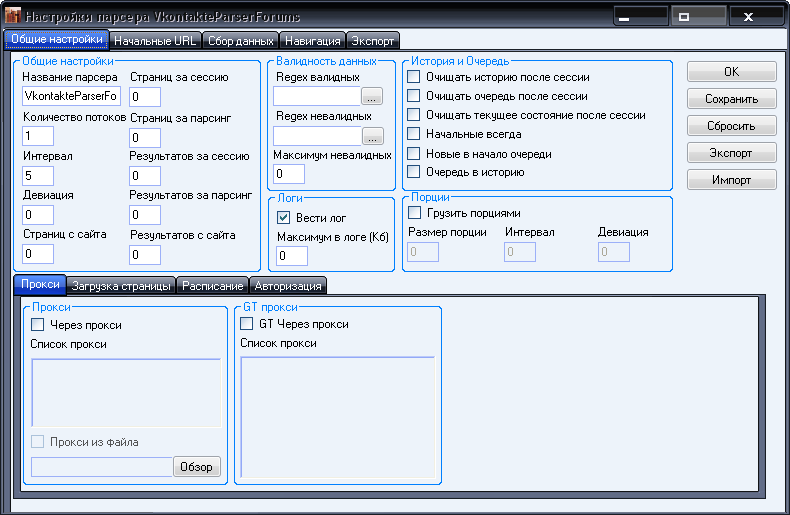
Task: Click the Максимум в логе input field
Action: tap(292, 256)
